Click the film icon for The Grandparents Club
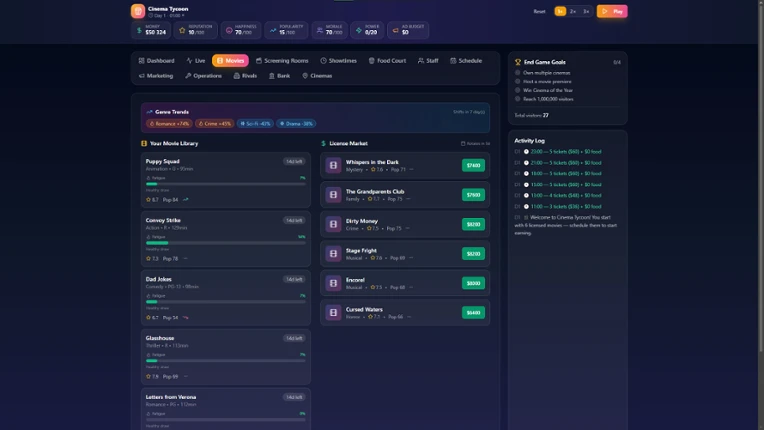The width and height of the screenshot is (764, 430). [x=333, y=195]
